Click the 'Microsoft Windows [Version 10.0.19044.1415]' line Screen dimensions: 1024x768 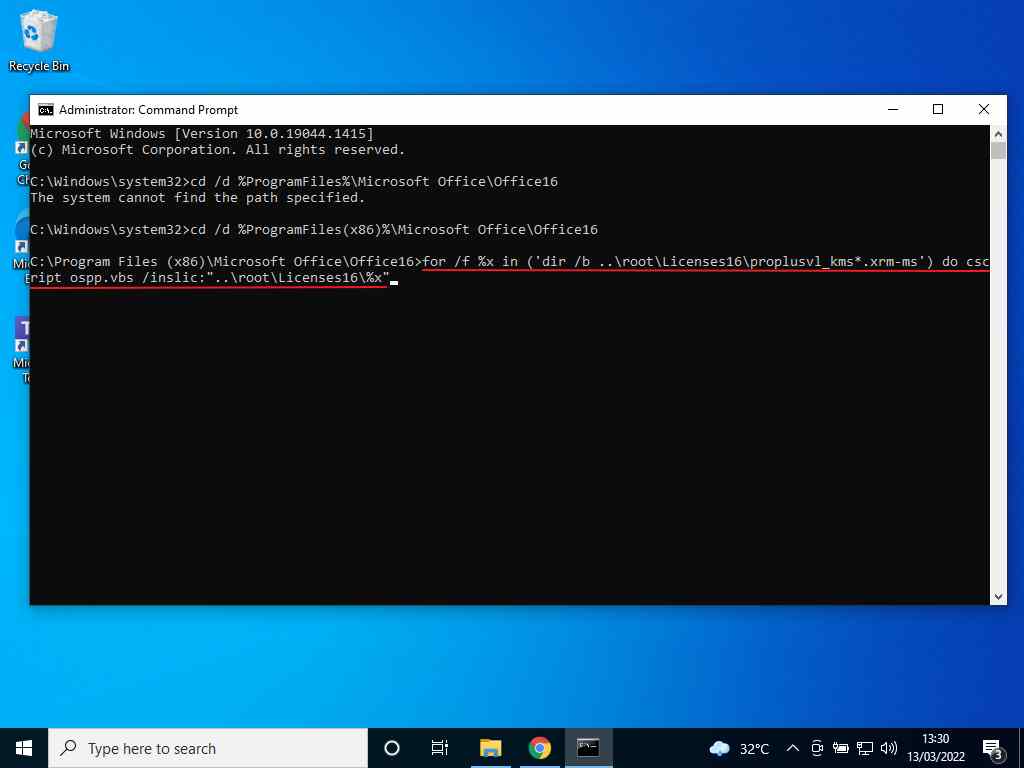(x=202, y=133)
